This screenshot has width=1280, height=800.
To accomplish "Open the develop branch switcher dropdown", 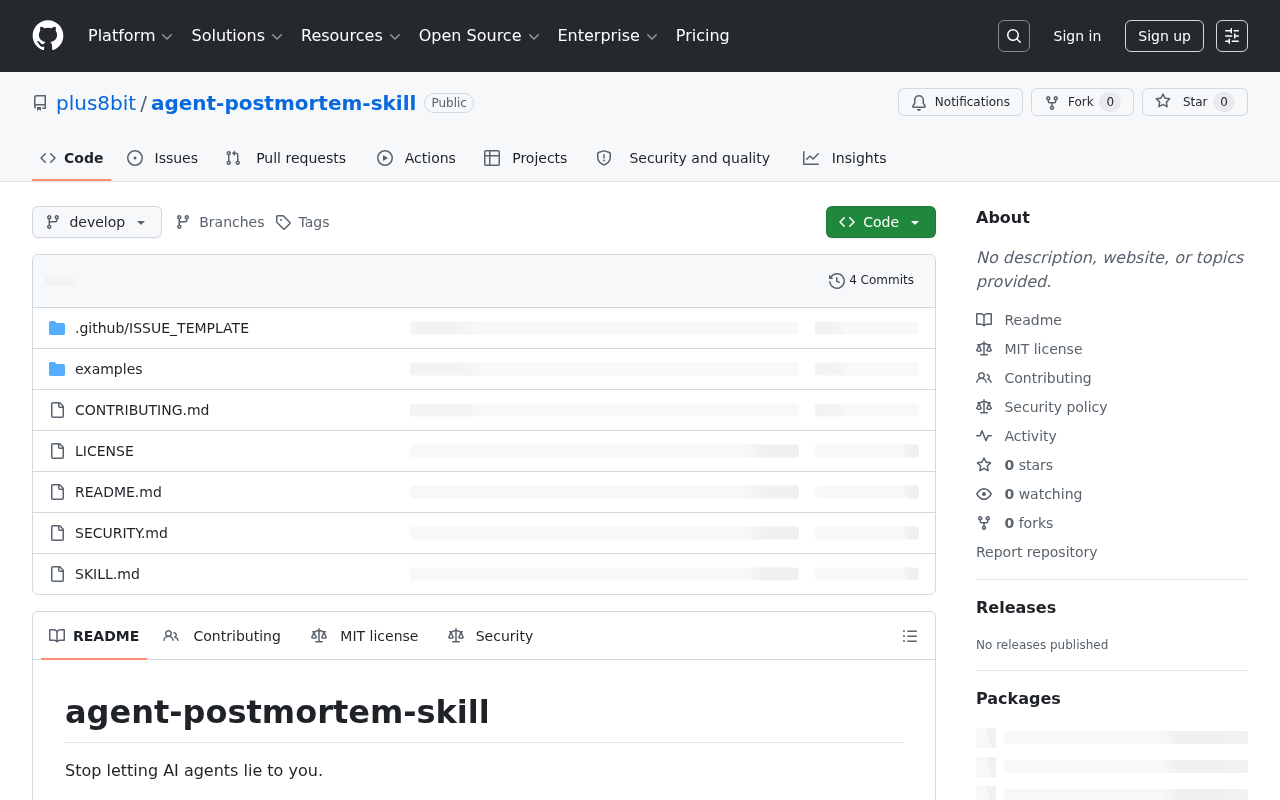I will pyautogui.click(x=97, y=222).
